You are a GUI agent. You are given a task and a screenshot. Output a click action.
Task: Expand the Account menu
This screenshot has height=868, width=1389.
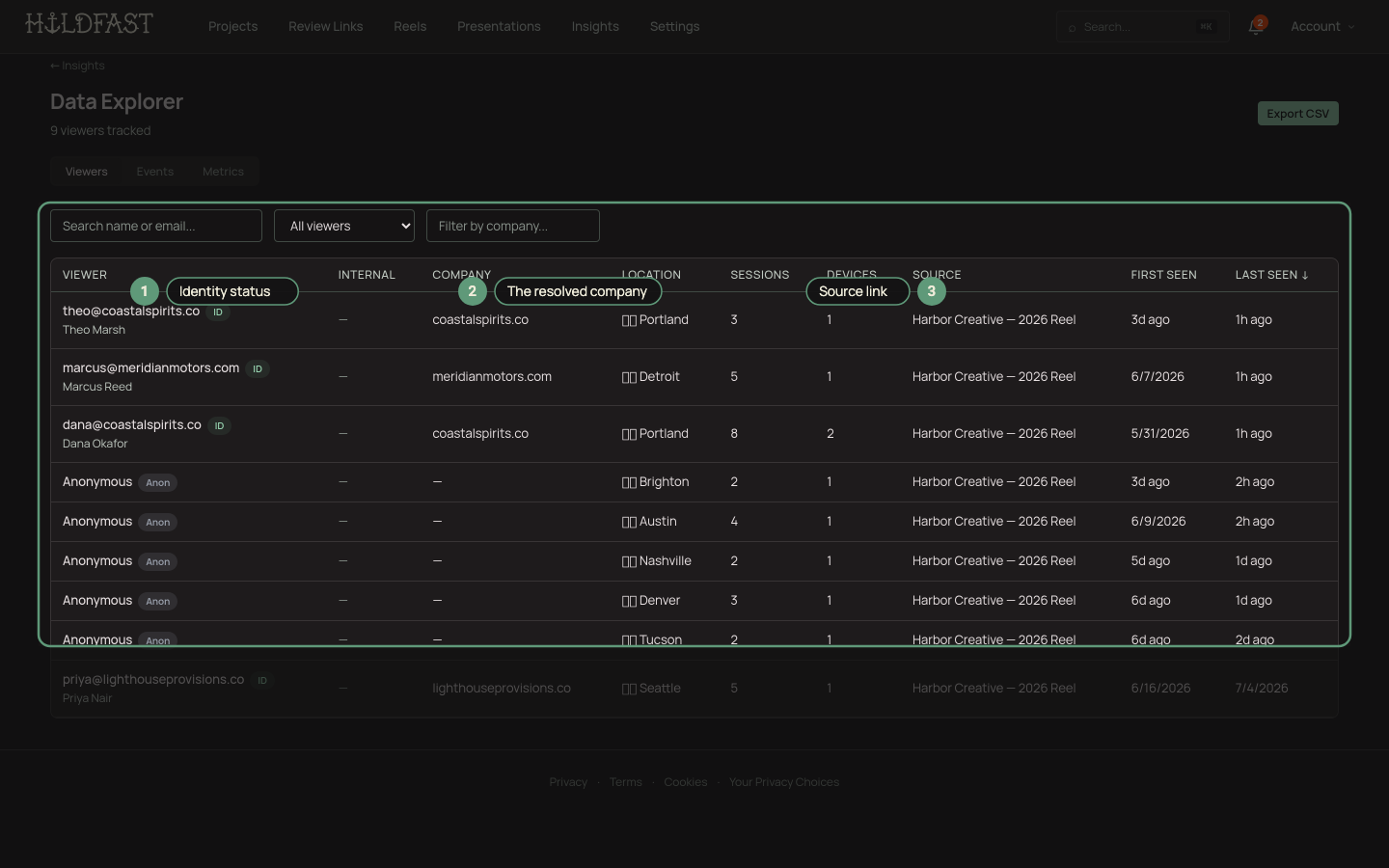coord(1322,26)
